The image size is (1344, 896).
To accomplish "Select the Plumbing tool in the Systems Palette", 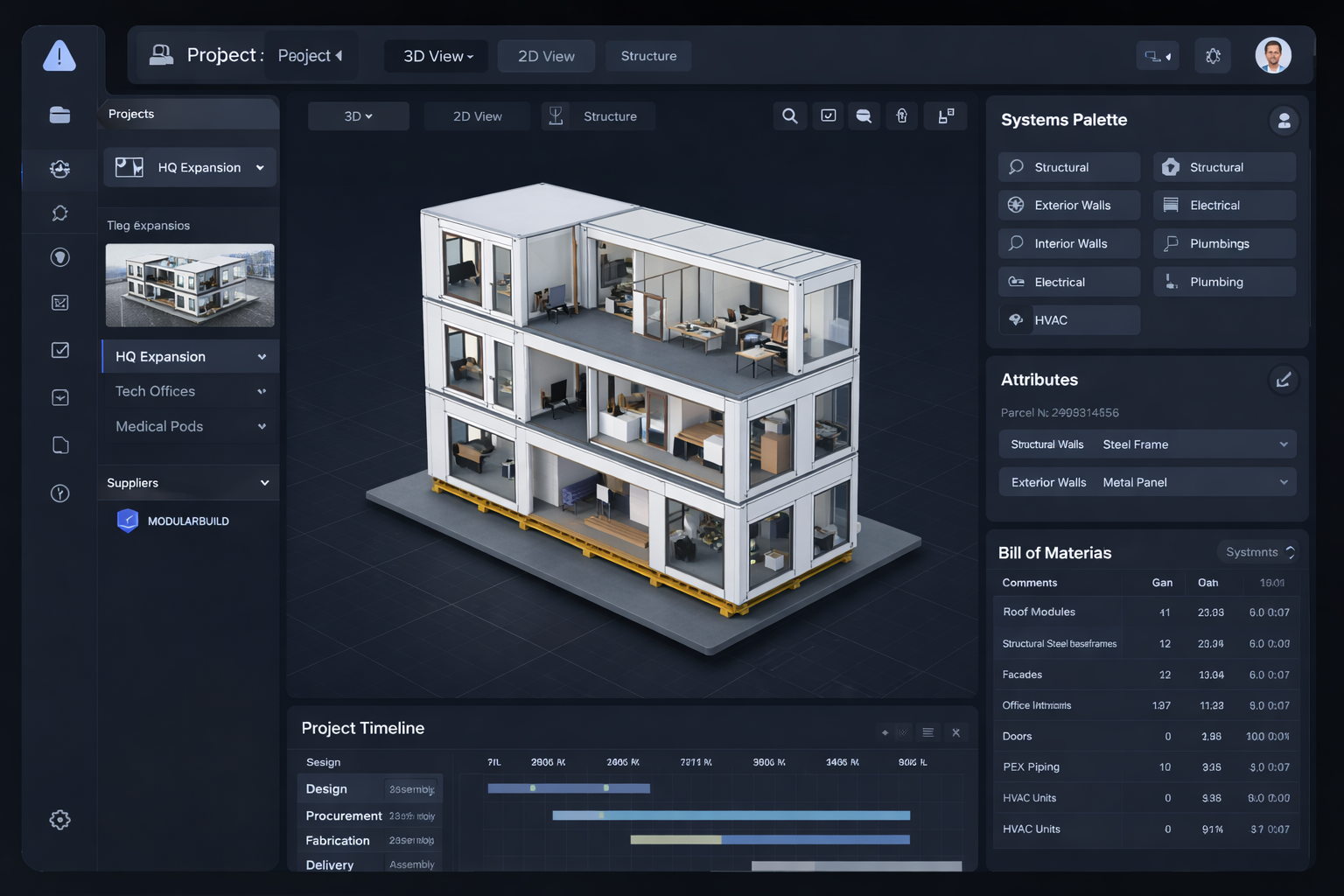I will coord(1223,281).
